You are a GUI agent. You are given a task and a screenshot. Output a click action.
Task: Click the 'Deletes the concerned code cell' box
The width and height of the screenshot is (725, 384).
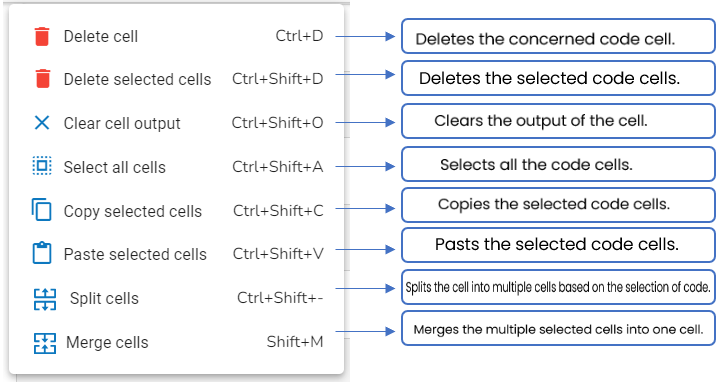(558, 36)
